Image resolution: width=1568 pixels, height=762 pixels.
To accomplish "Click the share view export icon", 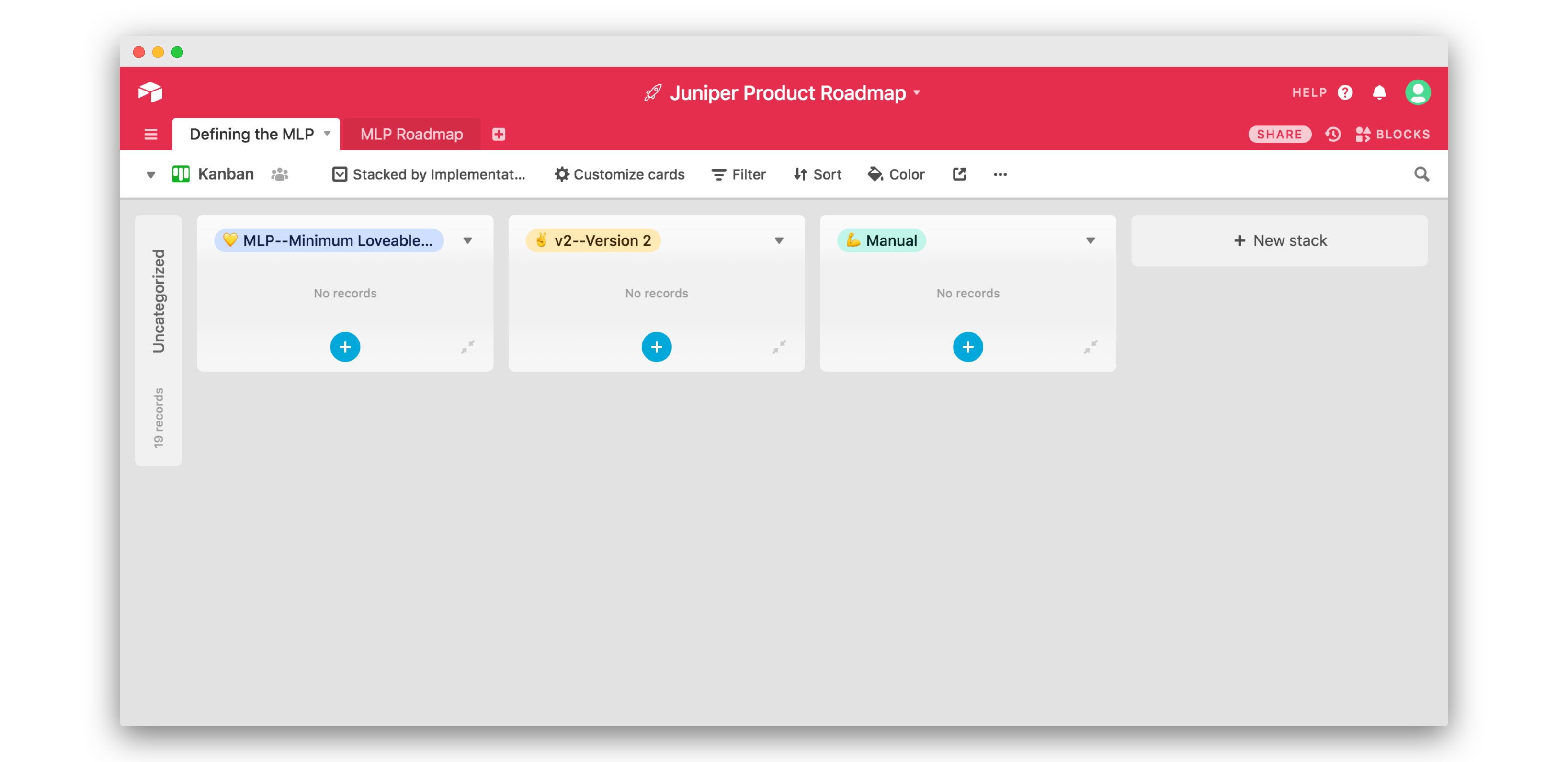I will (x=959, y=174).
